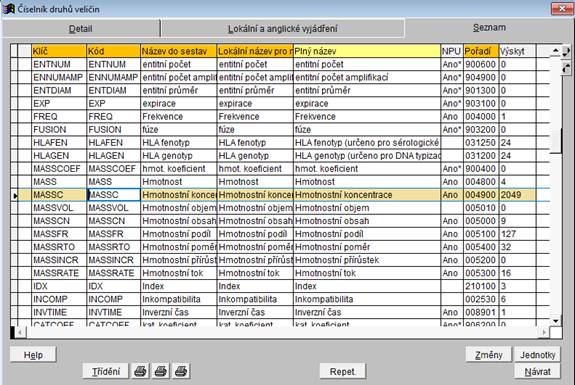Click the application icon in title bar
The height and width of the screenshot is (385, 575).
coord(8,8)
